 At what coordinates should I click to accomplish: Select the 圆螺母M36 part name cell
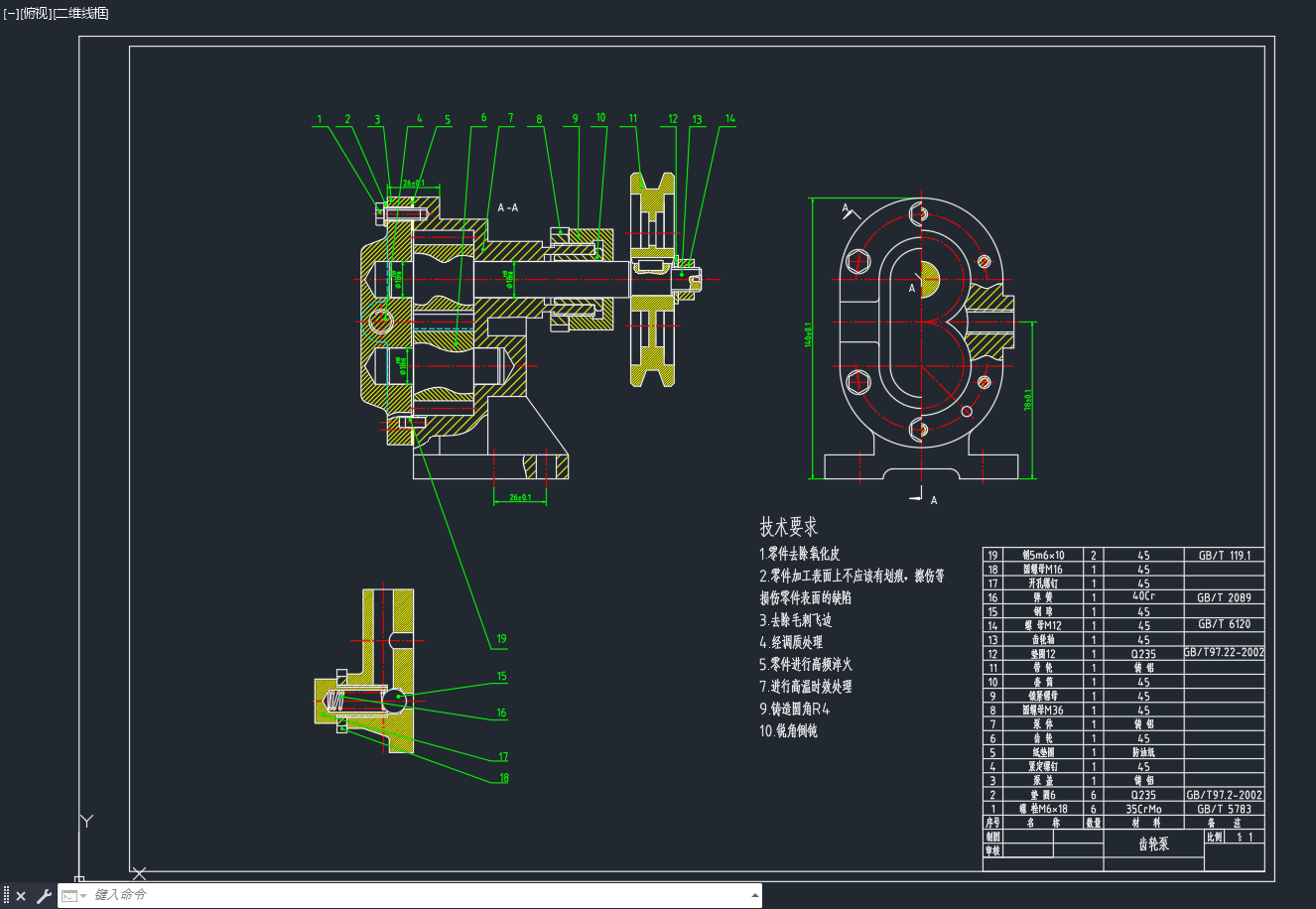(1043, 710)
